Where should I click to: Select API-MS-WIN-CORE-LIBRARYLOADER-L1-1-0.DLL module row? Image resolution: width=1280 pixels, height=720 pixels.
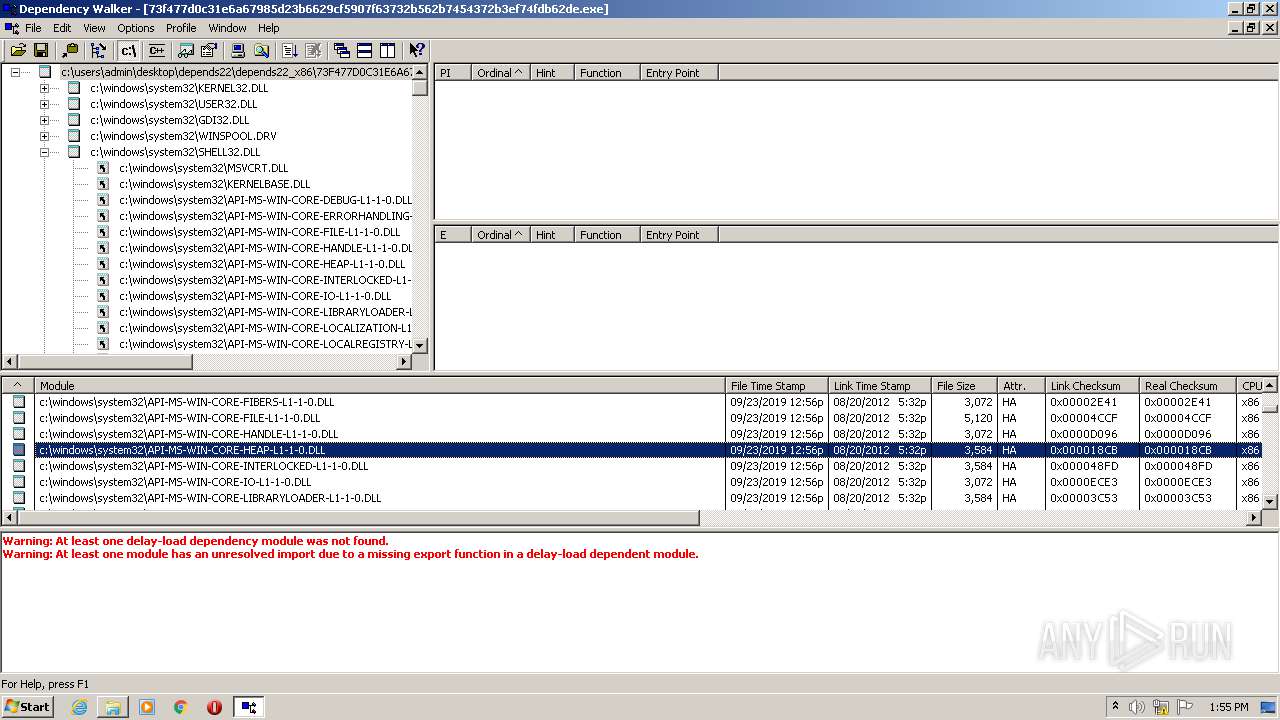[x=631, y=498]
